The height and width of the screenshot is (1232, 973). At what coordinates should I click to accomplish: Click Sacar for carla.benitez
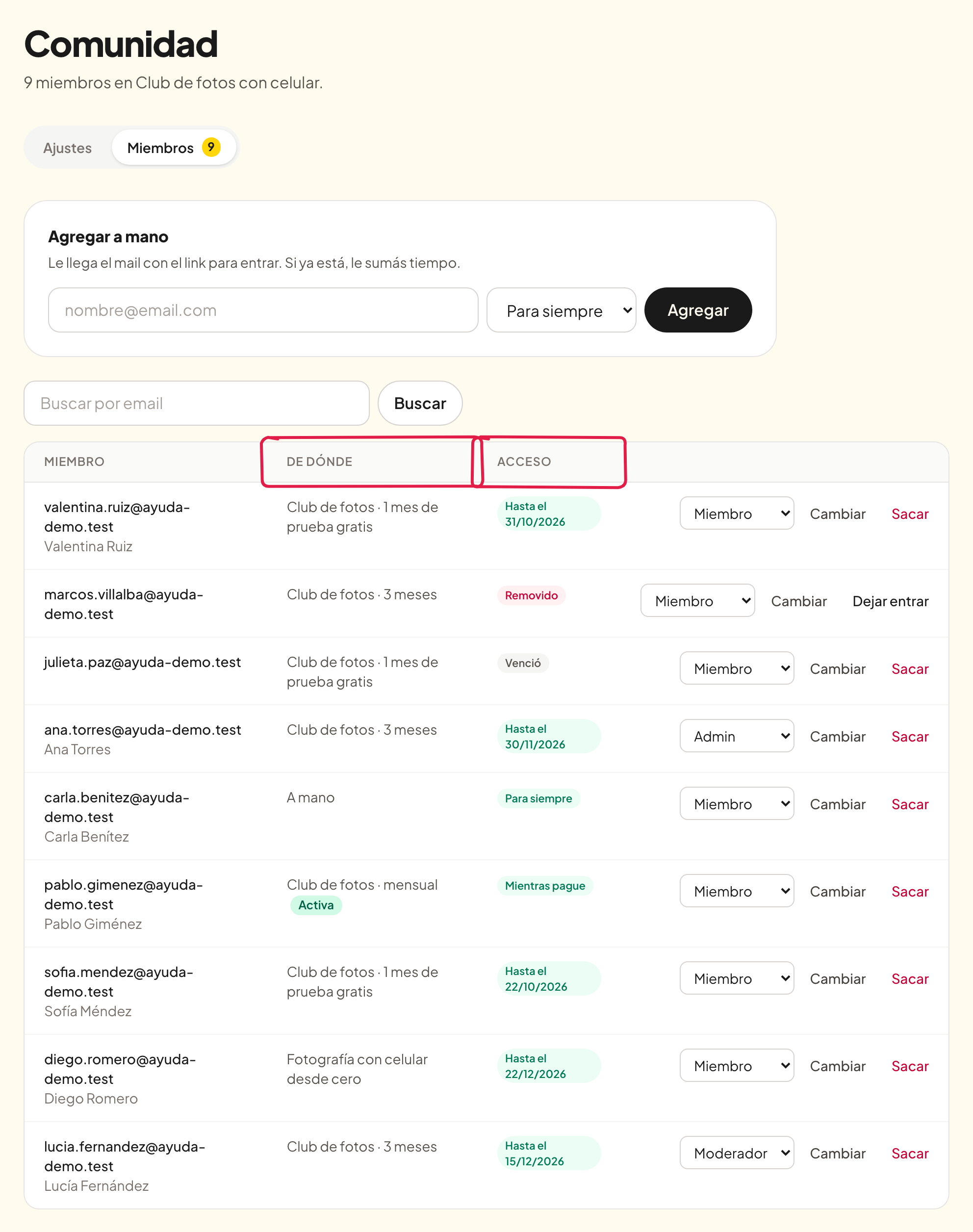(910, 804)
